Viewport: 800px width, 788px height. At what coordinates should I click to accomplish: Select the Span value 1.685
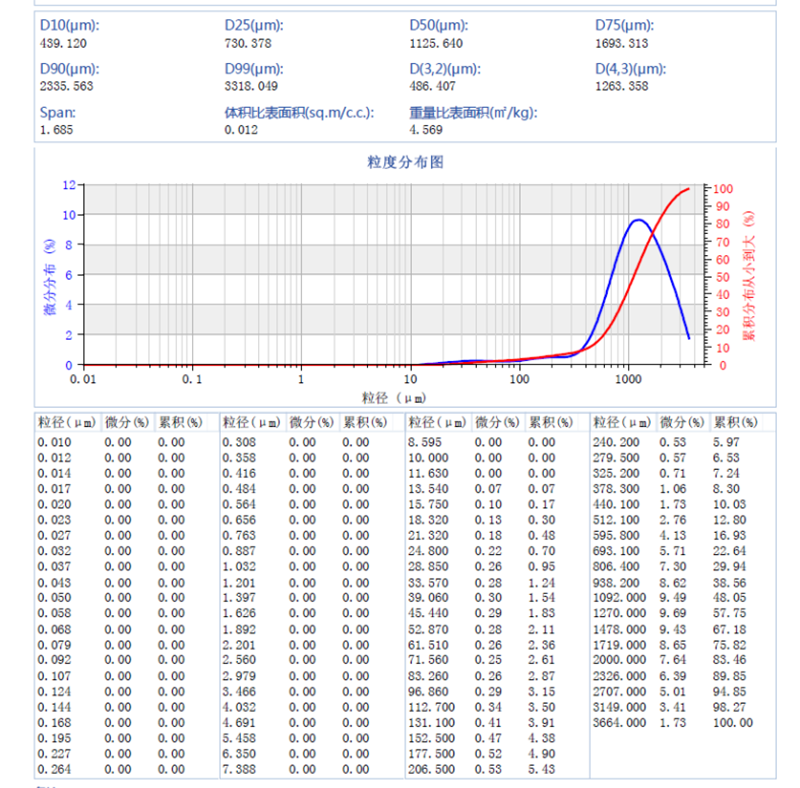[x=54, y=129]
